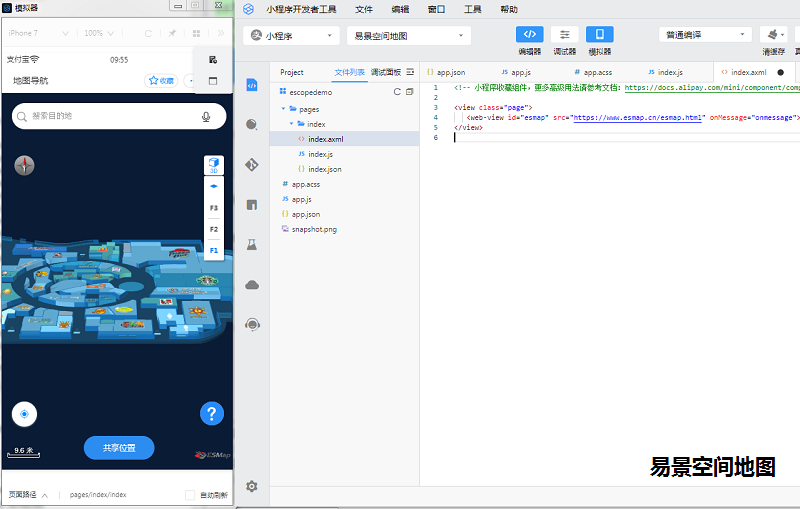Open the 小程序 project type dropdown
800x509 pixels.
click(291, 36)
